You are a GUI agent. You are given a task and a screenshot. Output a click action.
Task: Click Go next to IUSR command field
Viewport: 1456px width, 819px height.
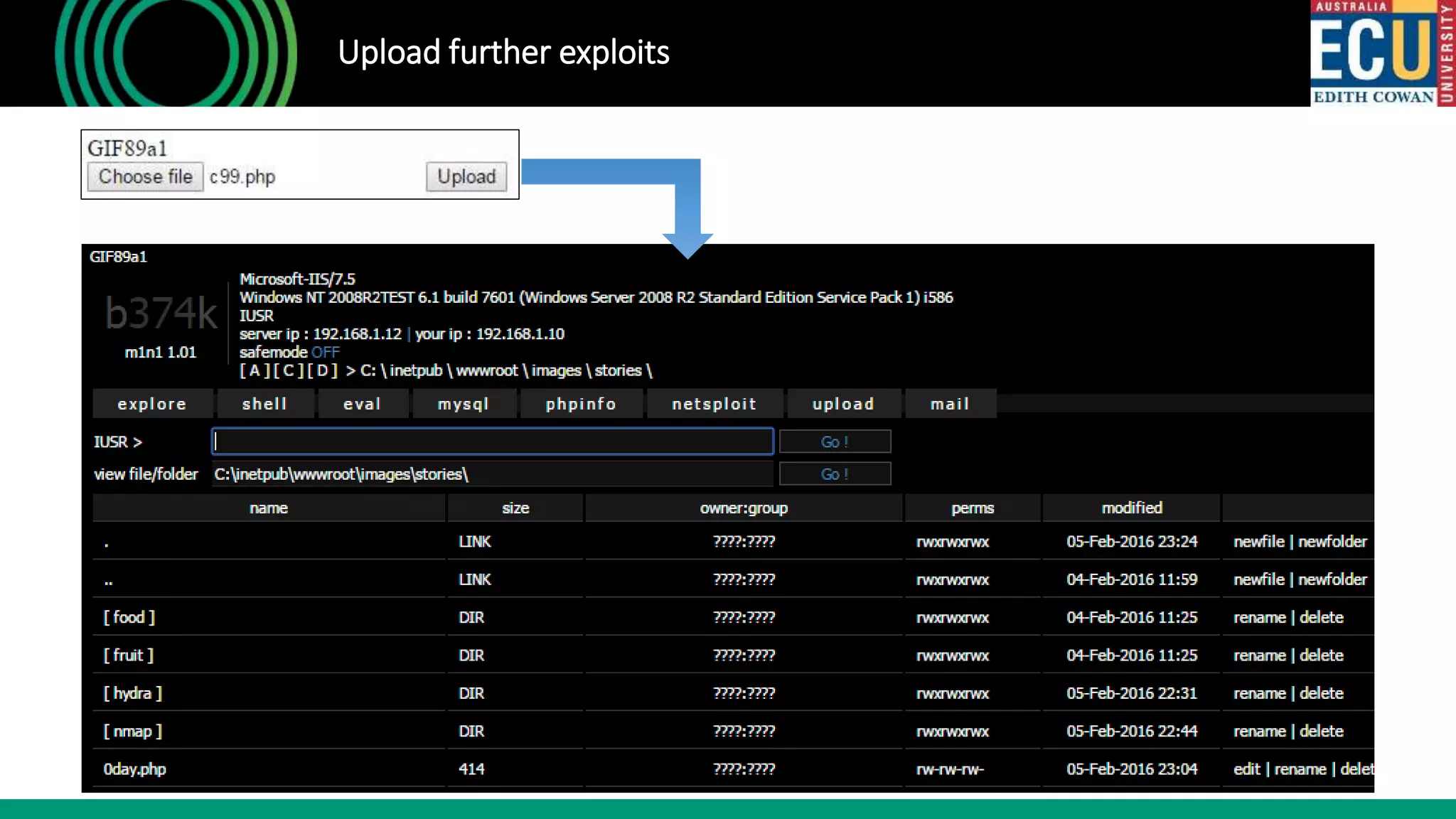[835, 441]
